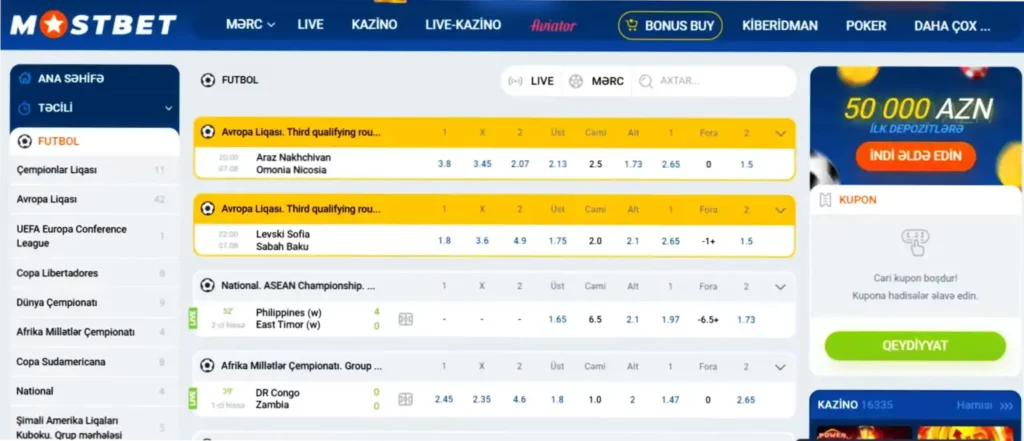Click the Axtar search field
The height and width of the screenshot is (441, 1024).
pos(720,81)
